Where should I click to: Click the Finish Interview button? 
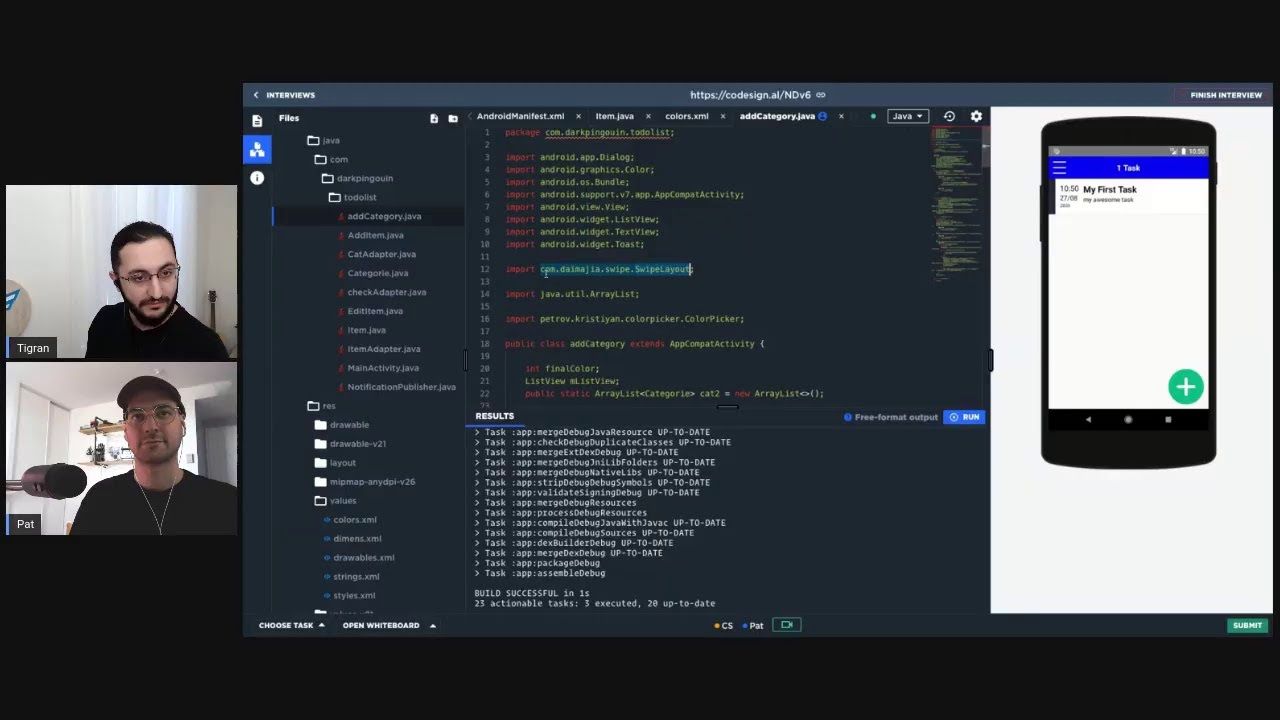pyautogui.click(x=1220, y=95)
